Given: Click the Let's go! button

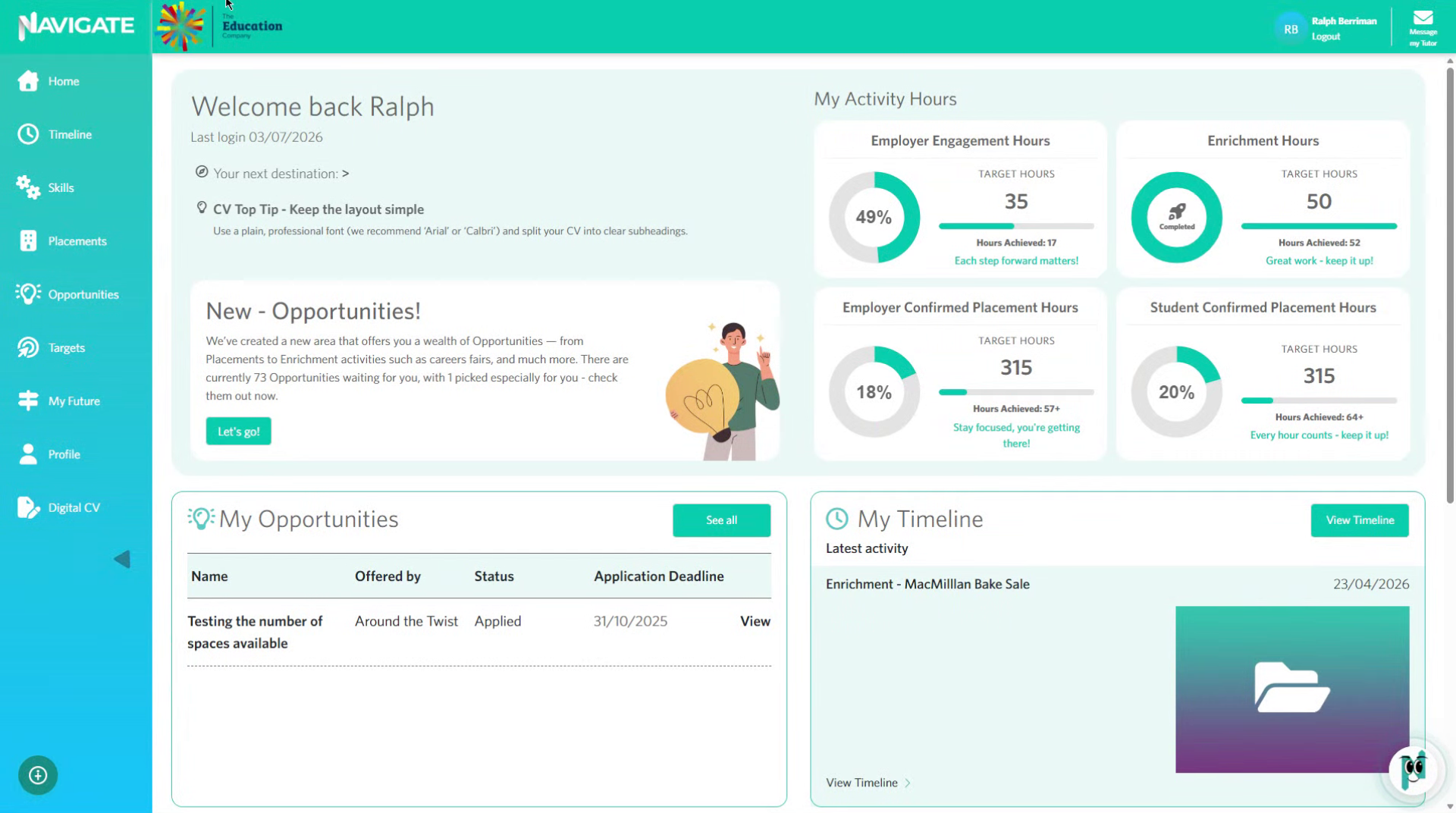Looking at the screenshot, I should pos(238,431).
